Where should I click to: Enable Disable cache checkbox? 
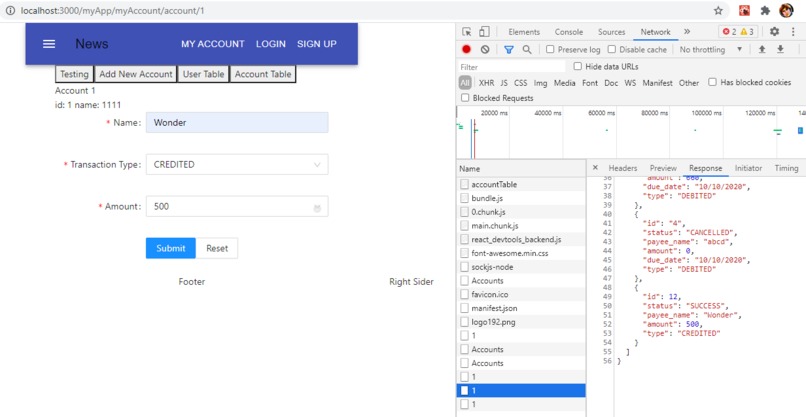pyautogui.click(x=612, y=49)
